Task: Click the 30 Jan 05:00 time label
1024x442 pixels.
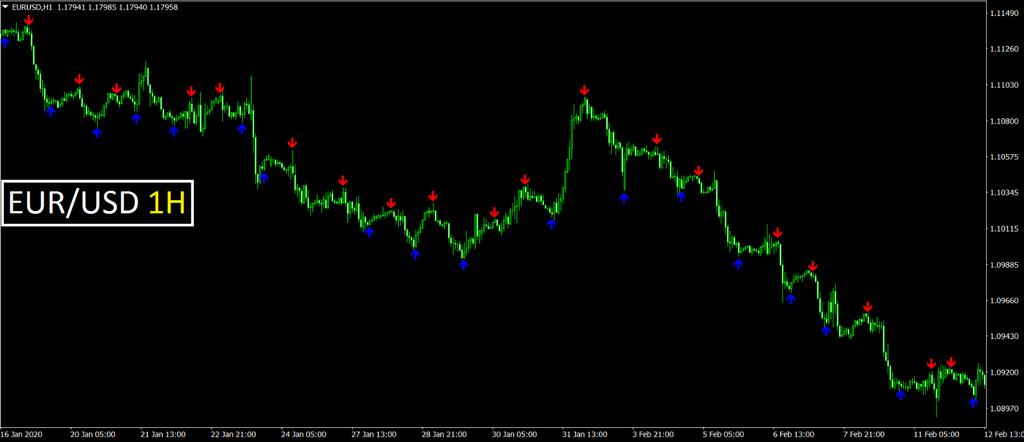Action: point(515,434)
